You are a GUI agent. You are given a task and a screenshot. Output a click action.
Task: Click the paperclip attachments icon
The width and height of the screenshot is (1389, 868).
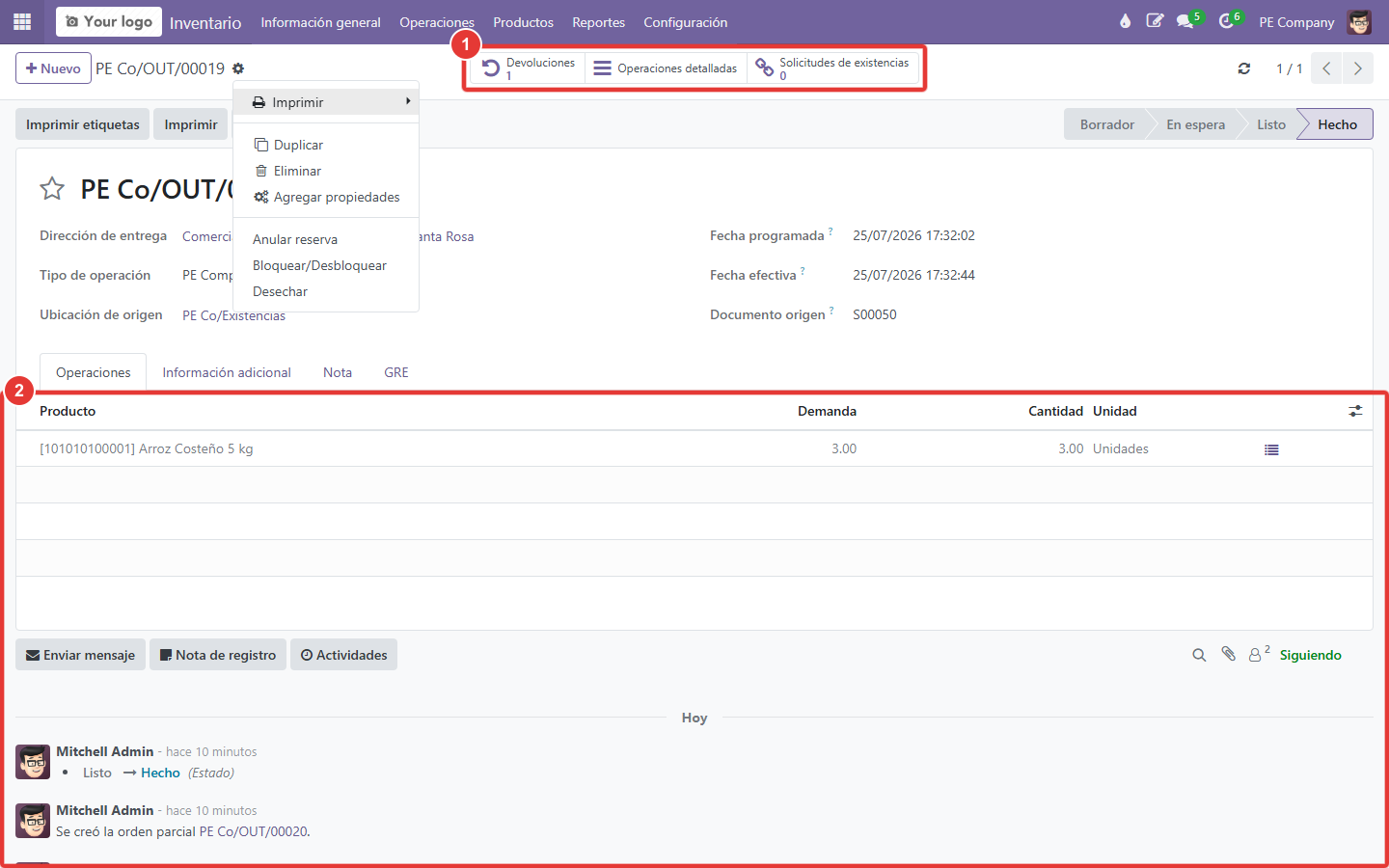pyautogui.click(x=1228, y=654)
